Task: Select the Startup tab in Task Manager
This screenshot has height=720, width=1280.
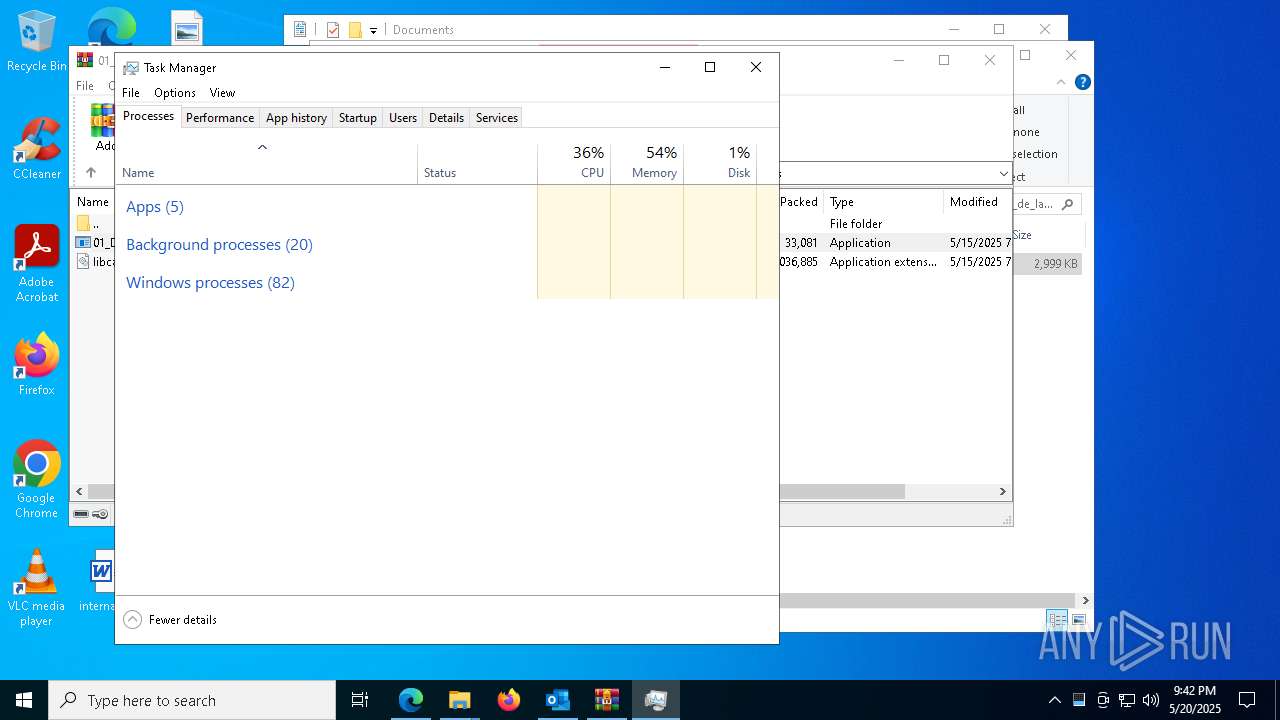Action: (x=357, y=117)
